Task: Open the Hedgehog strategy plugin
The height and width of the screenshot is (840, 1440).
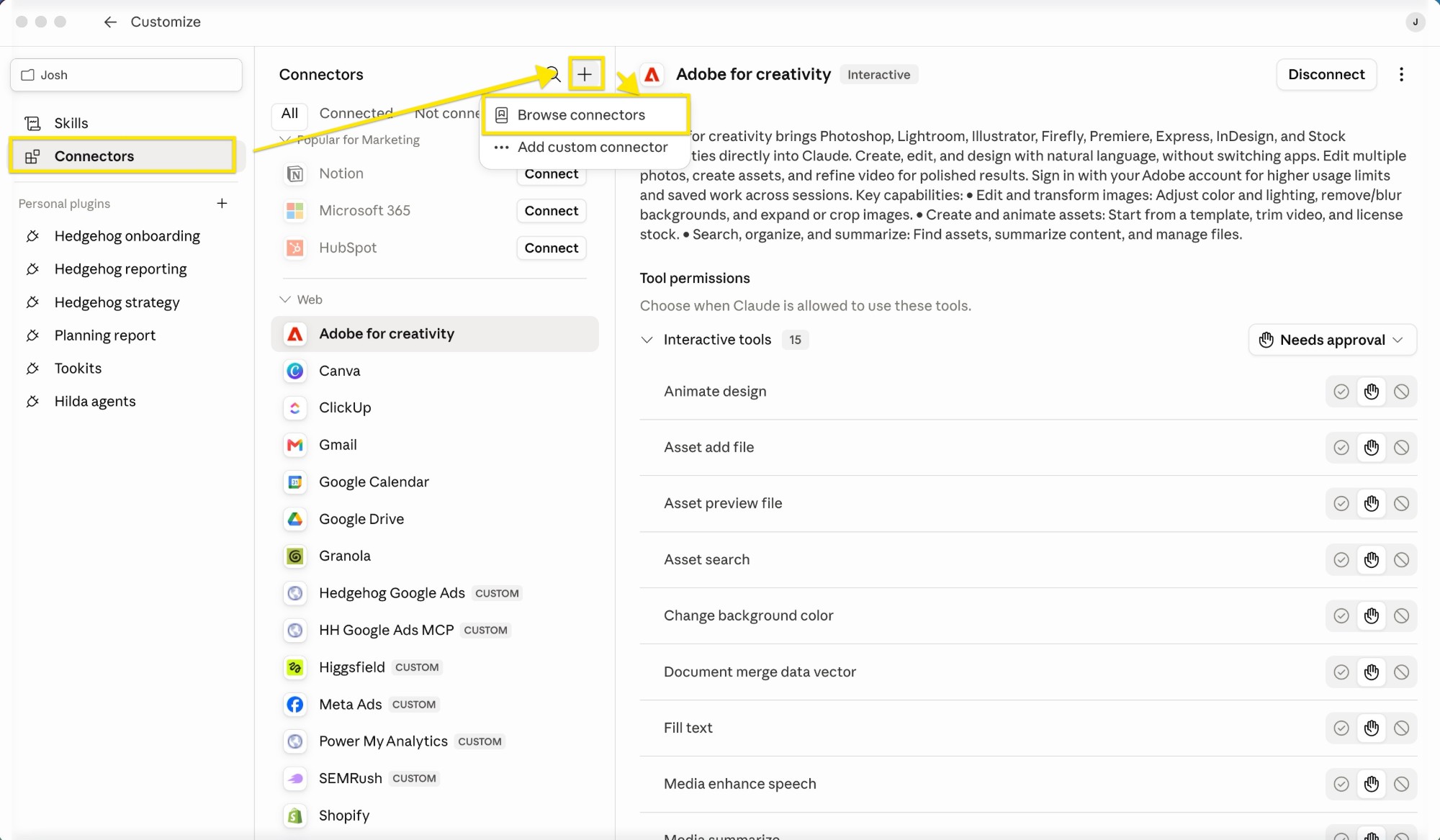Action: (117, 302)
